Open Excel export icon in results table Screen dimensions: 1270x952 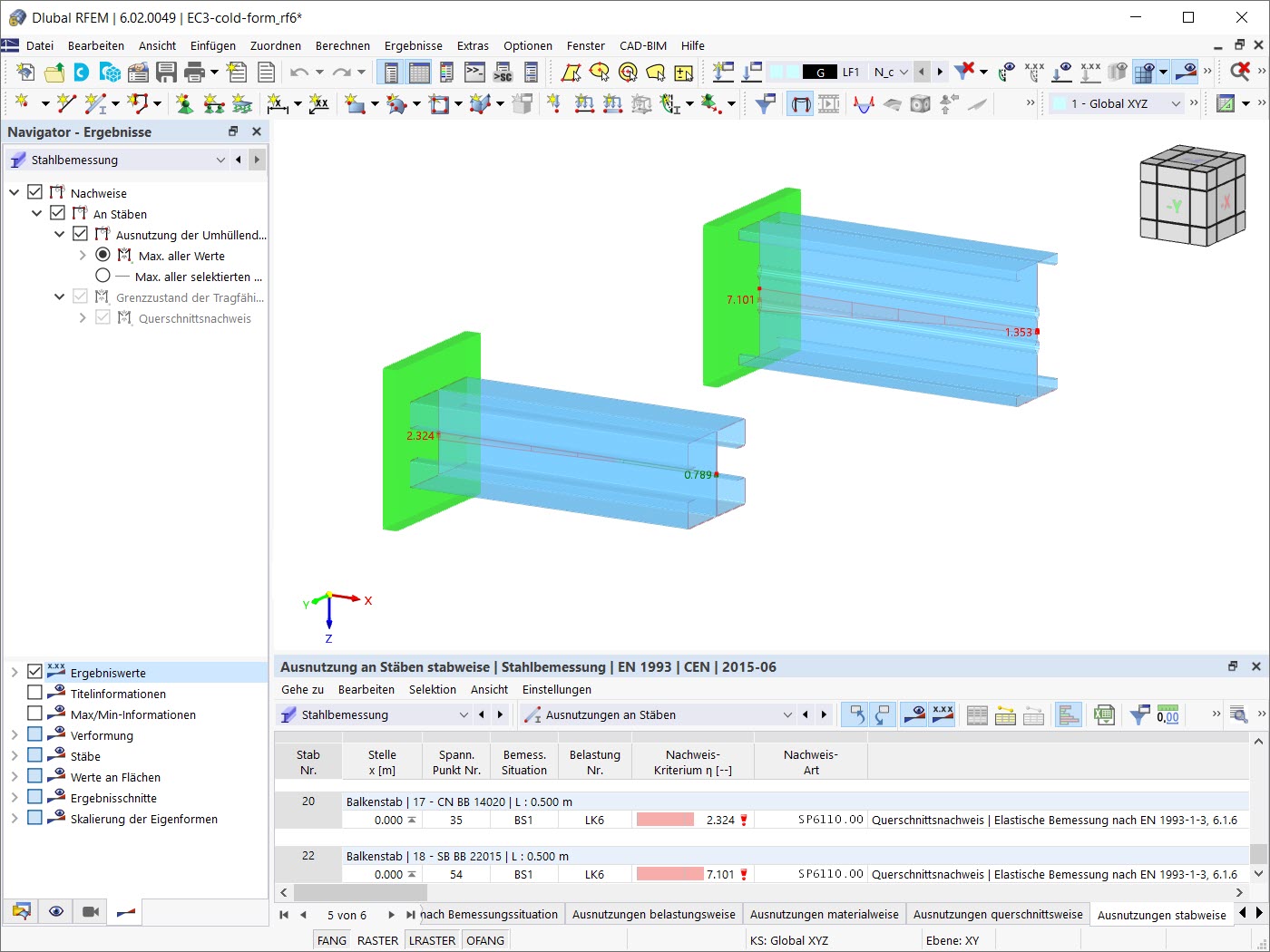1103,715
